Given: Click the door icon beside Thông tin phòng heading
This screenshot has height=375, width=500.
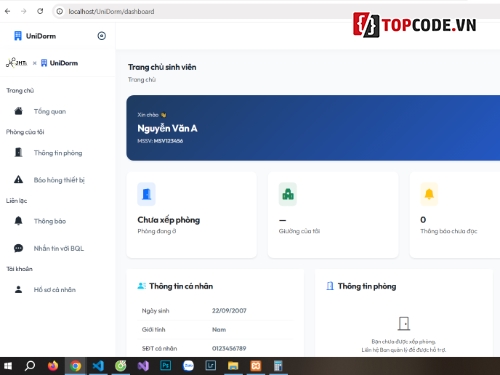Looking at the screenshot, I should click(x=330, y=286).
